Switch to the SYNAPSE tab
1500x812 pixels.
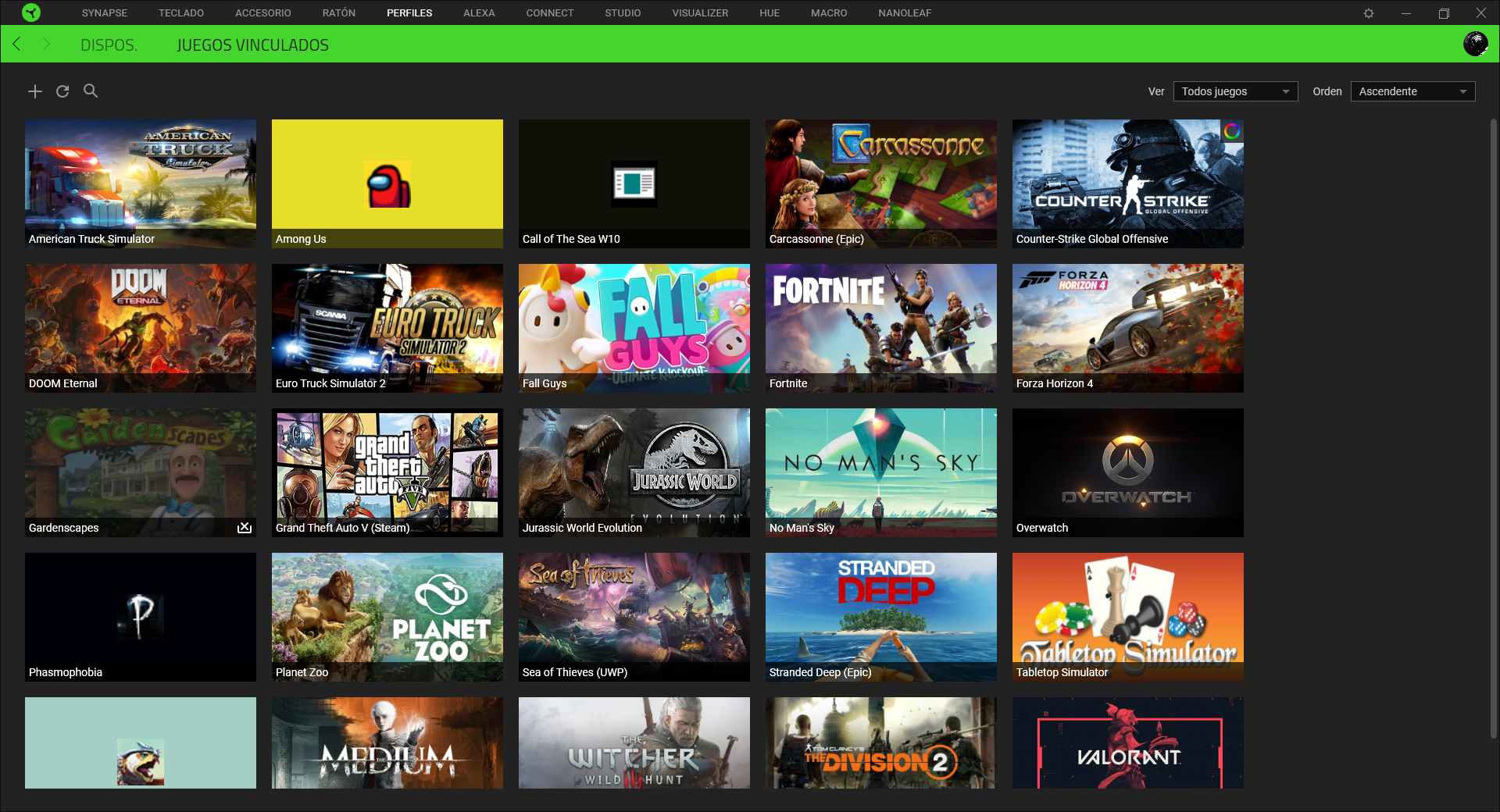(105, 13)
